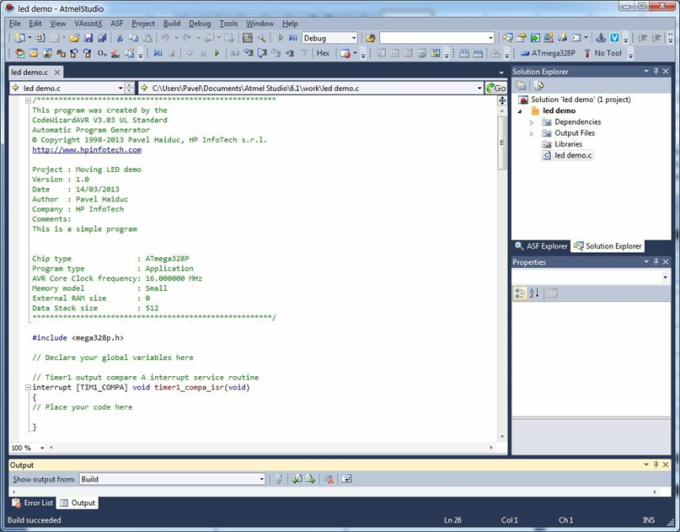Click the toolbar search combo box

[x=437, y=38]
